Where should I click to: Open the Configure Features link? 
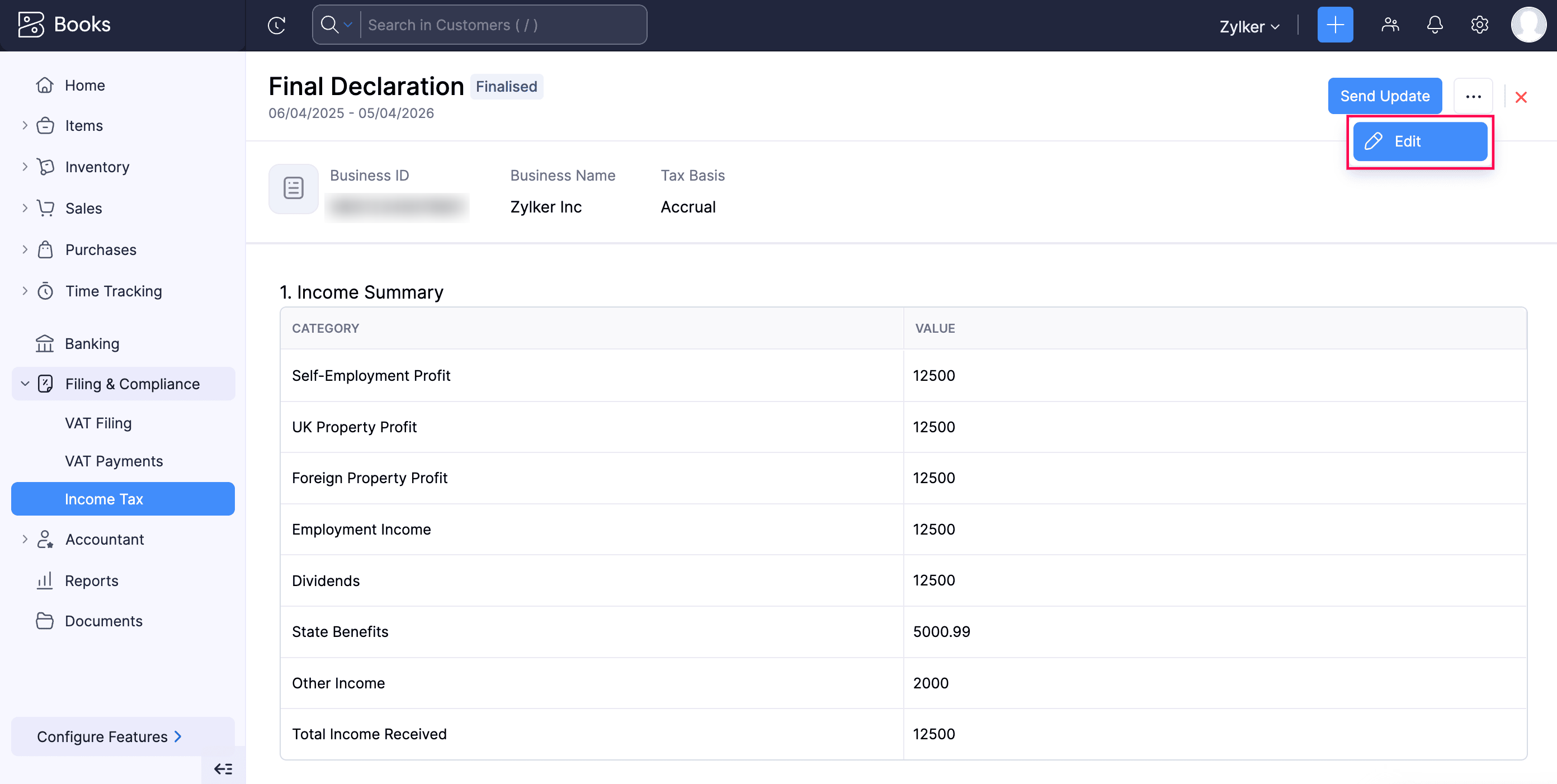[110, 736]
